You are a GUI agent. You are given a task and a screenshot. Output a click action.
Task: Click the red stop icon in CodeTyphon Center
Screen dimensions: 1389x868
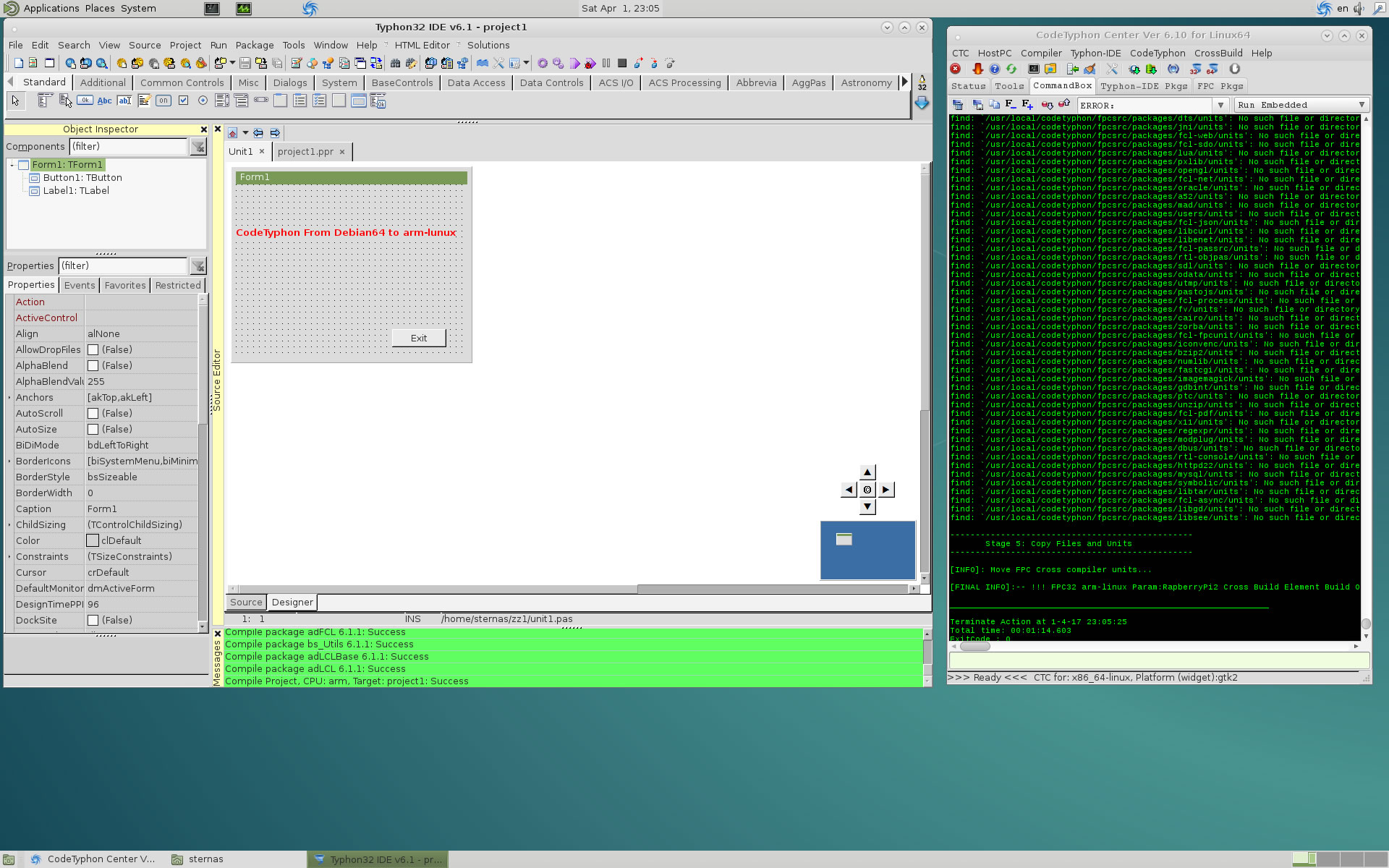pyautogui.click(x=955, y=69)
